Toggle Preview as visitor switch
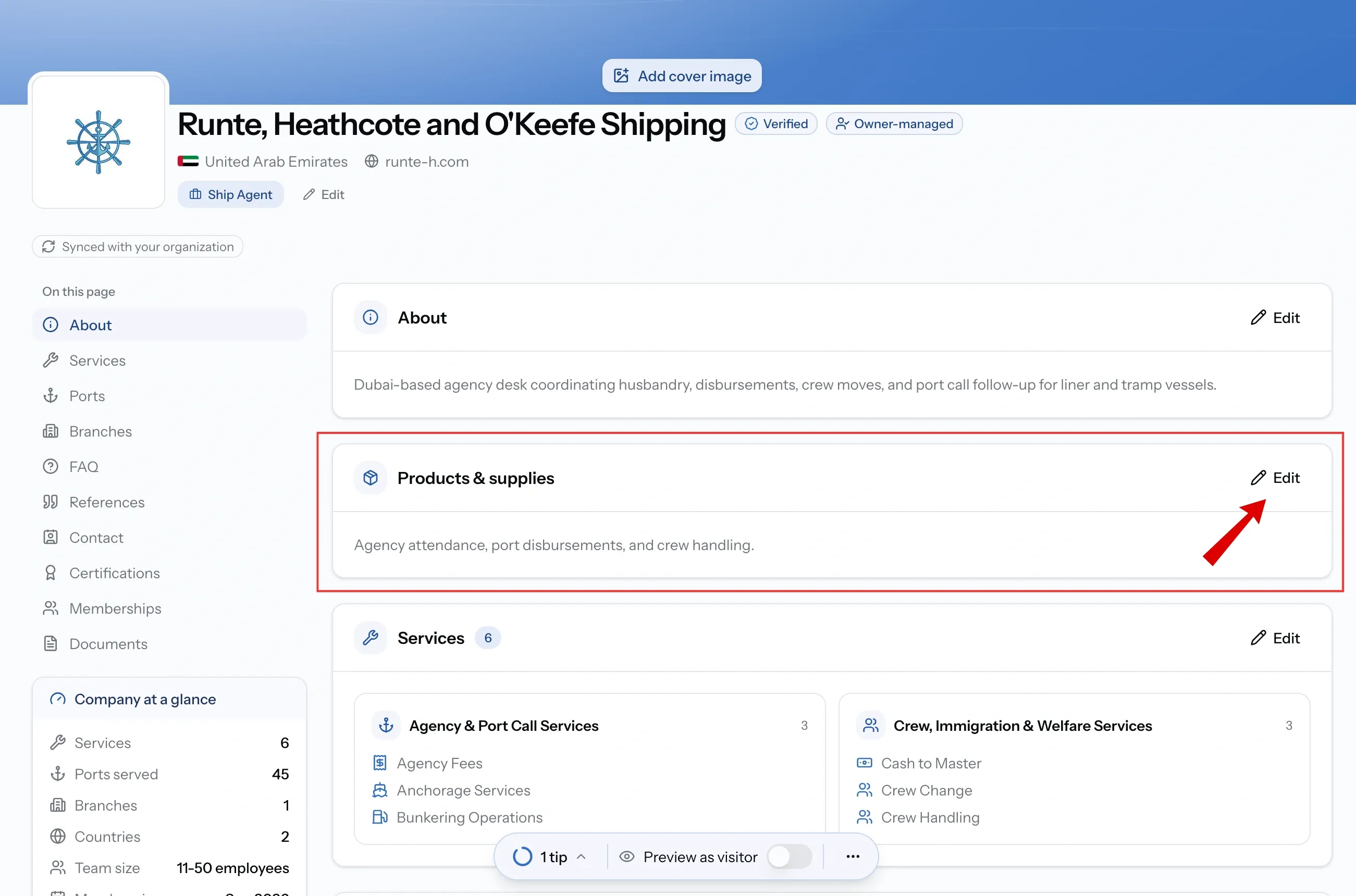The image size is (1356, 896). click(x=790, y=856)
